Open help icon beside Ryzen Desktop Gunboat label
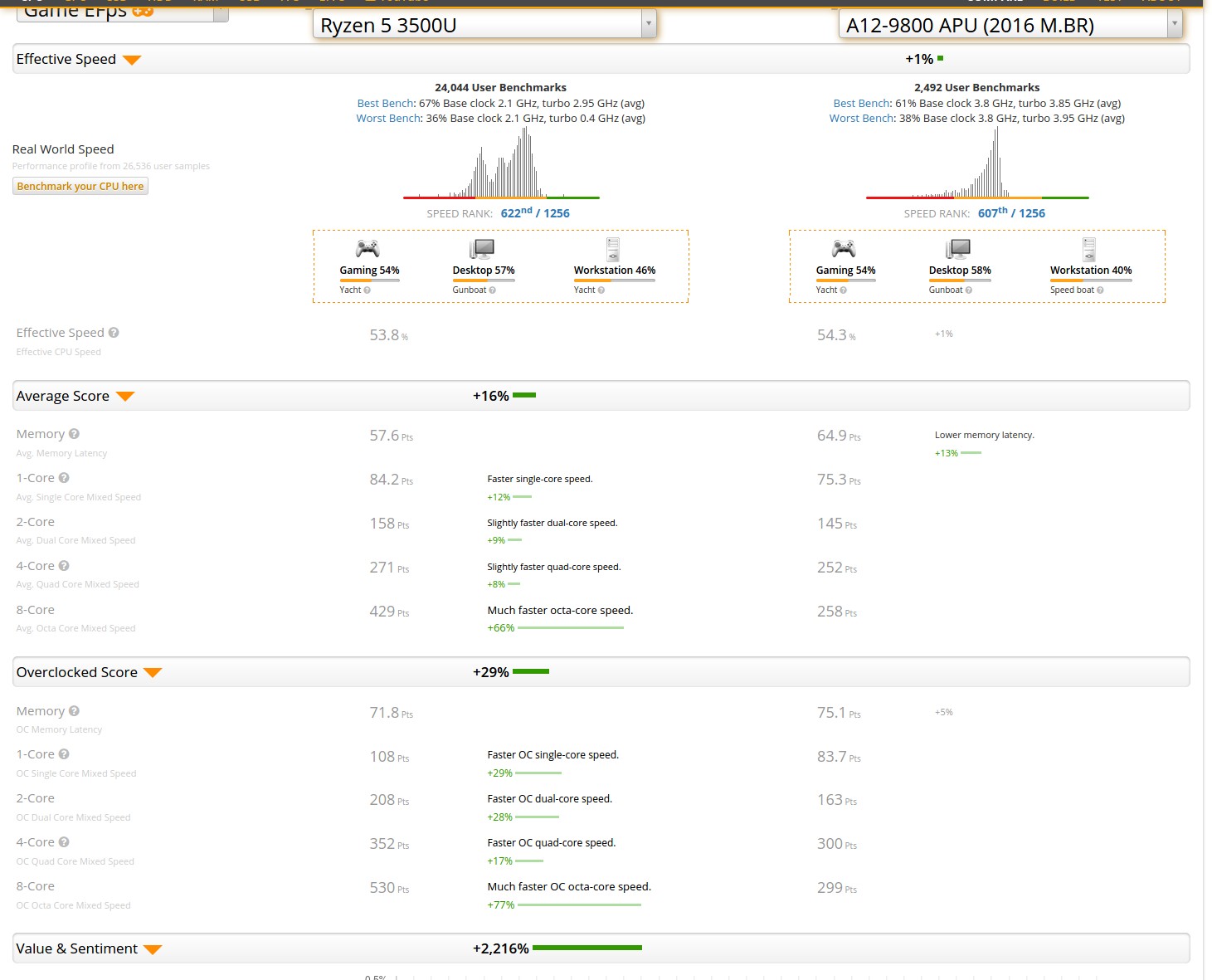 coord(492,290)
